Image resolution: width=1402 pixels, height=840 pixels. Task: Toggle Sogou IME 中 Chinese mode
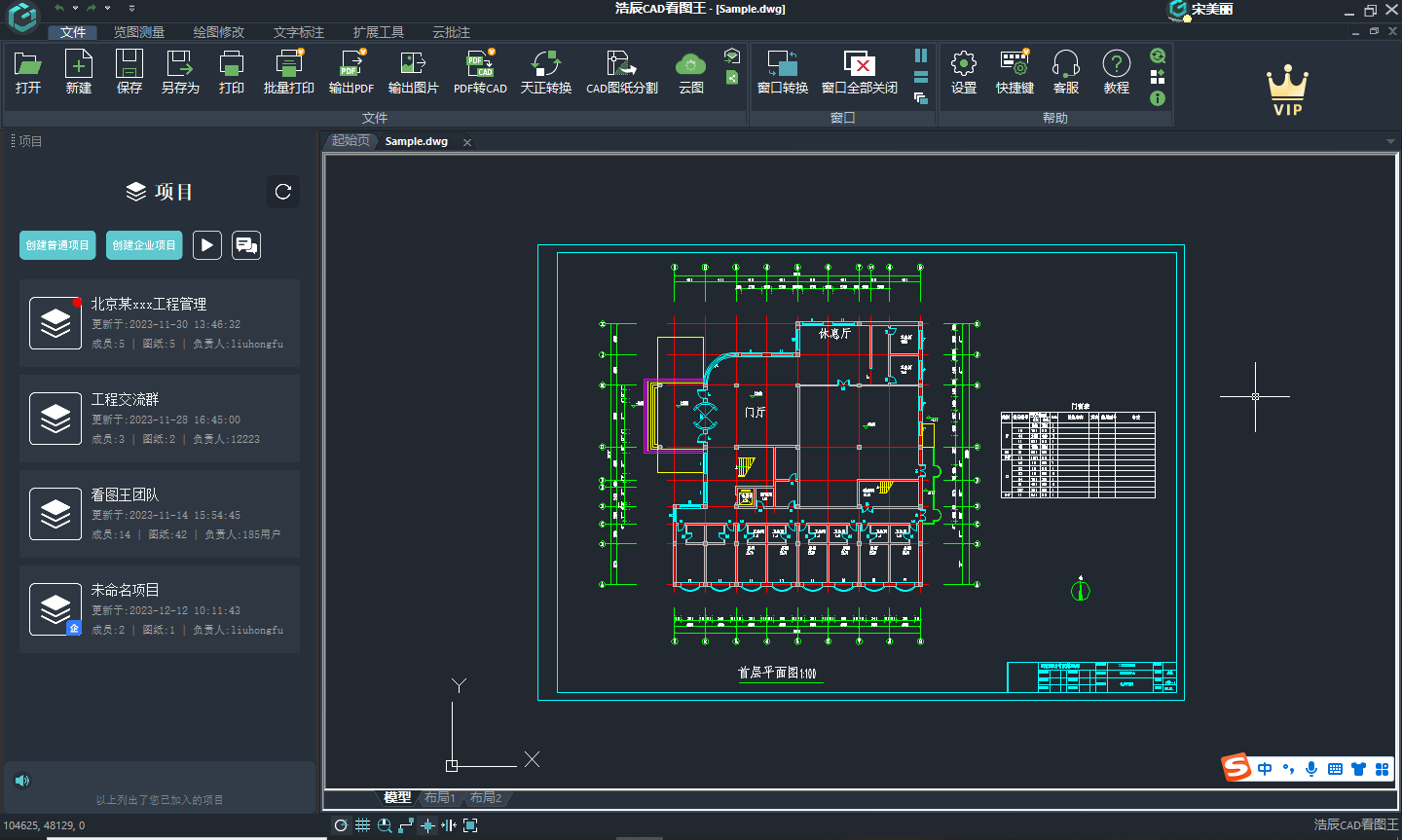coord(1265,769)
